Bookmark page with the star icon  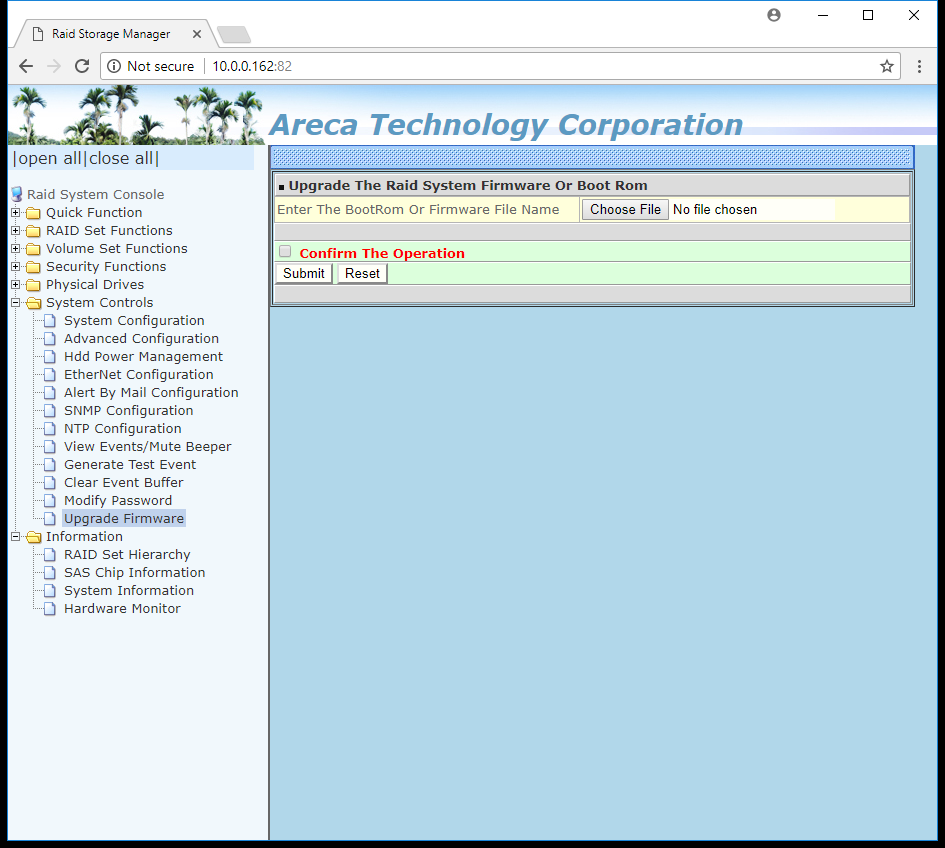tap(887, 66)
